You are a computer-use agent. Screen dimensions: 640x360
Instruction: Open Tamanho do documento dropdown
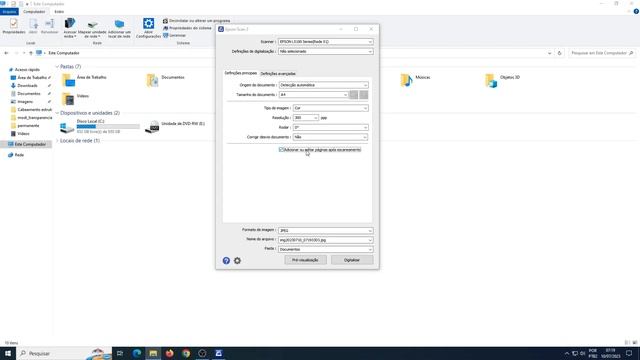click(x=313, y=95)
